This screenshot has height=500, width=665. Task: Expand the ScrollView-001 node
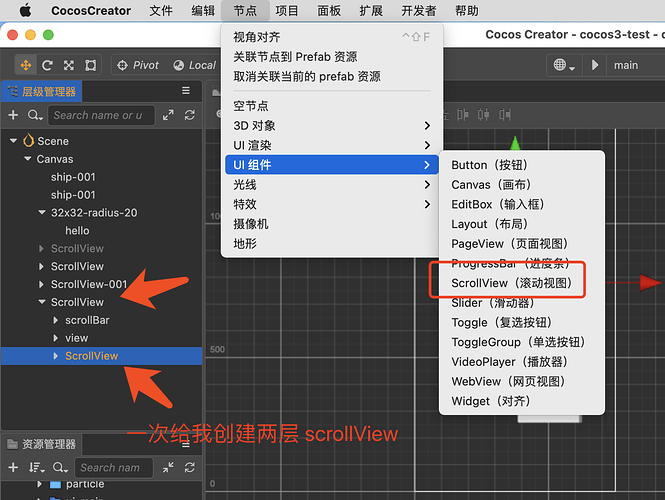click(42, 284)
